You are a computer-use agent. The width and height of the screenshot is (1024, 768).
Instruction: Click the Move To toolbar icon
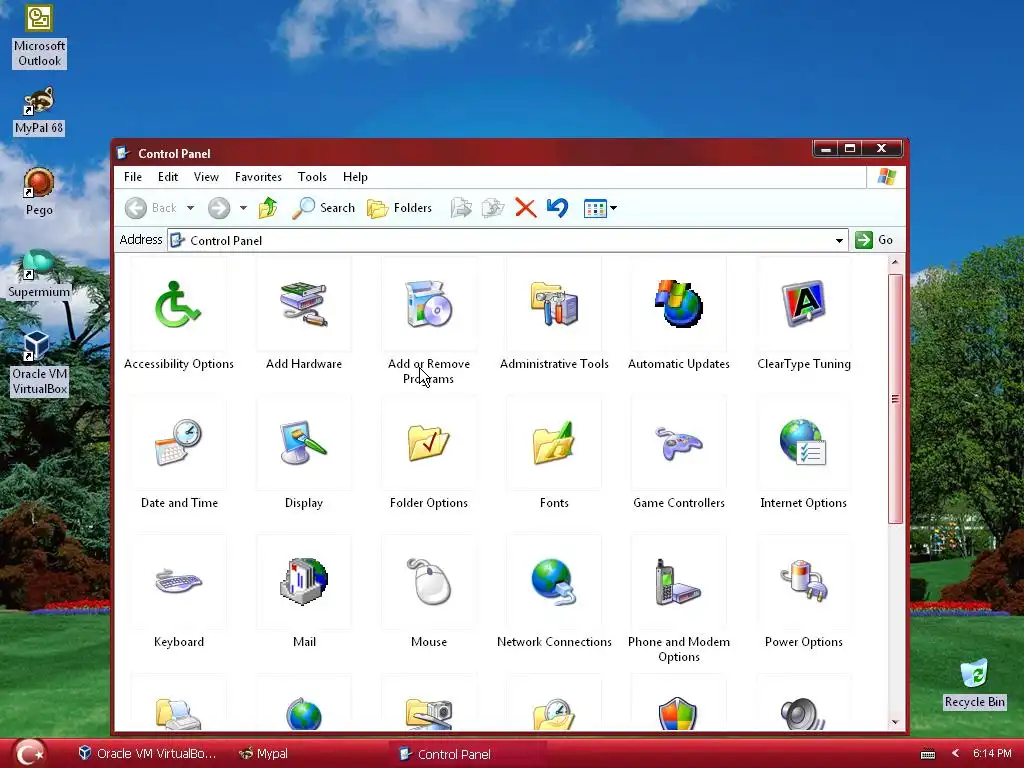point(461,208)
